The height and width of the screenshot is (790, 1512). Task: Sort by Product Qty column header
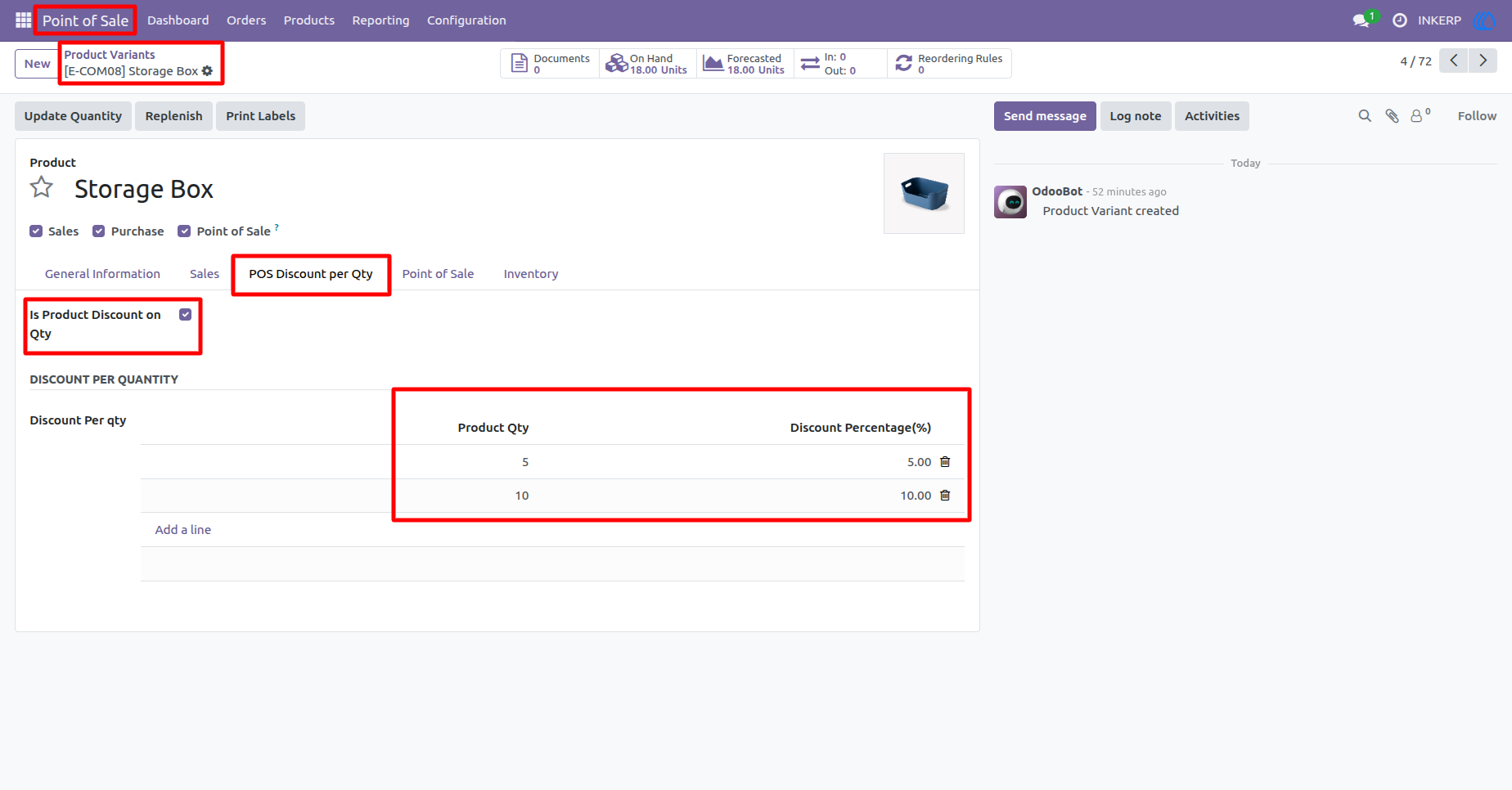coord(493,428)
